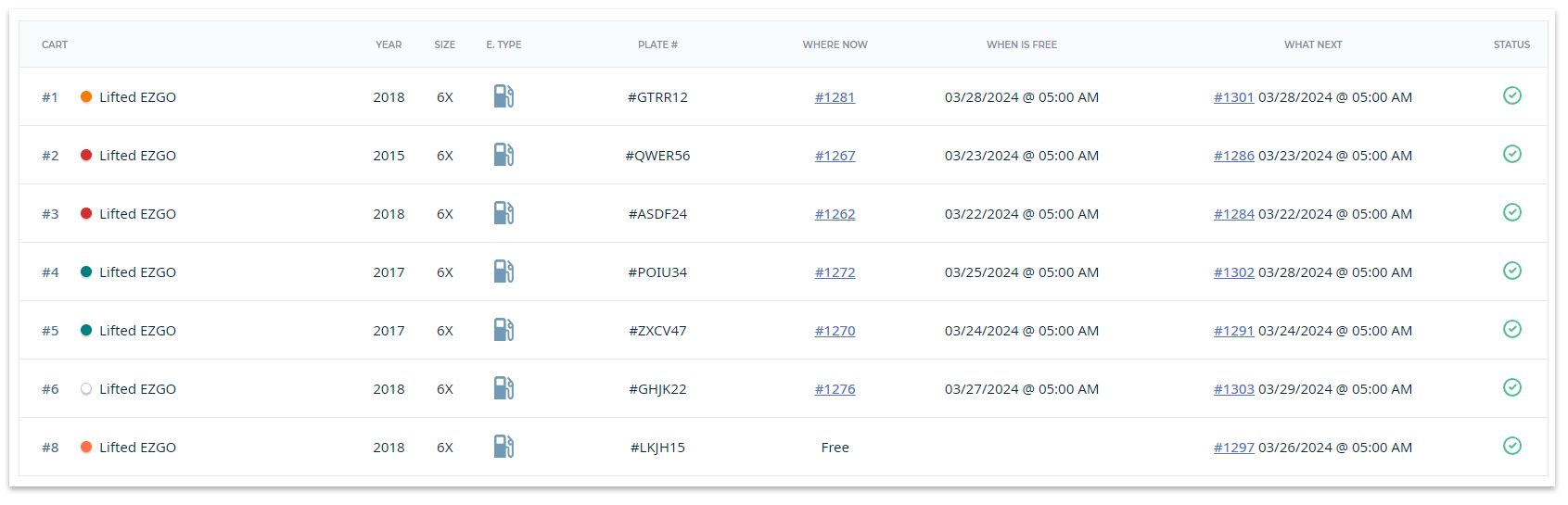Click the orange color dot of cart #1
This screenshot has width=1568, height=505.
coord(86,96)
